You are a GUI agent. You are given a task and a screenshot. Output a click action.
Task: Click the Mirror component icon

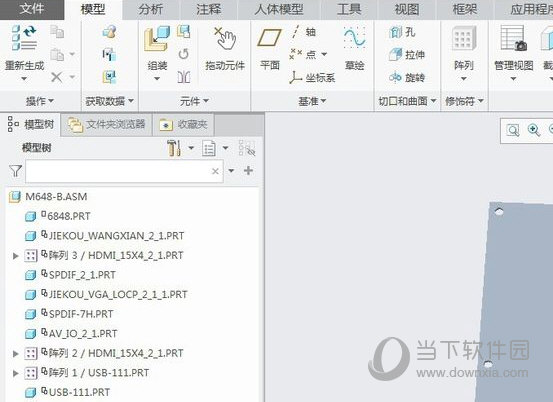184,77
